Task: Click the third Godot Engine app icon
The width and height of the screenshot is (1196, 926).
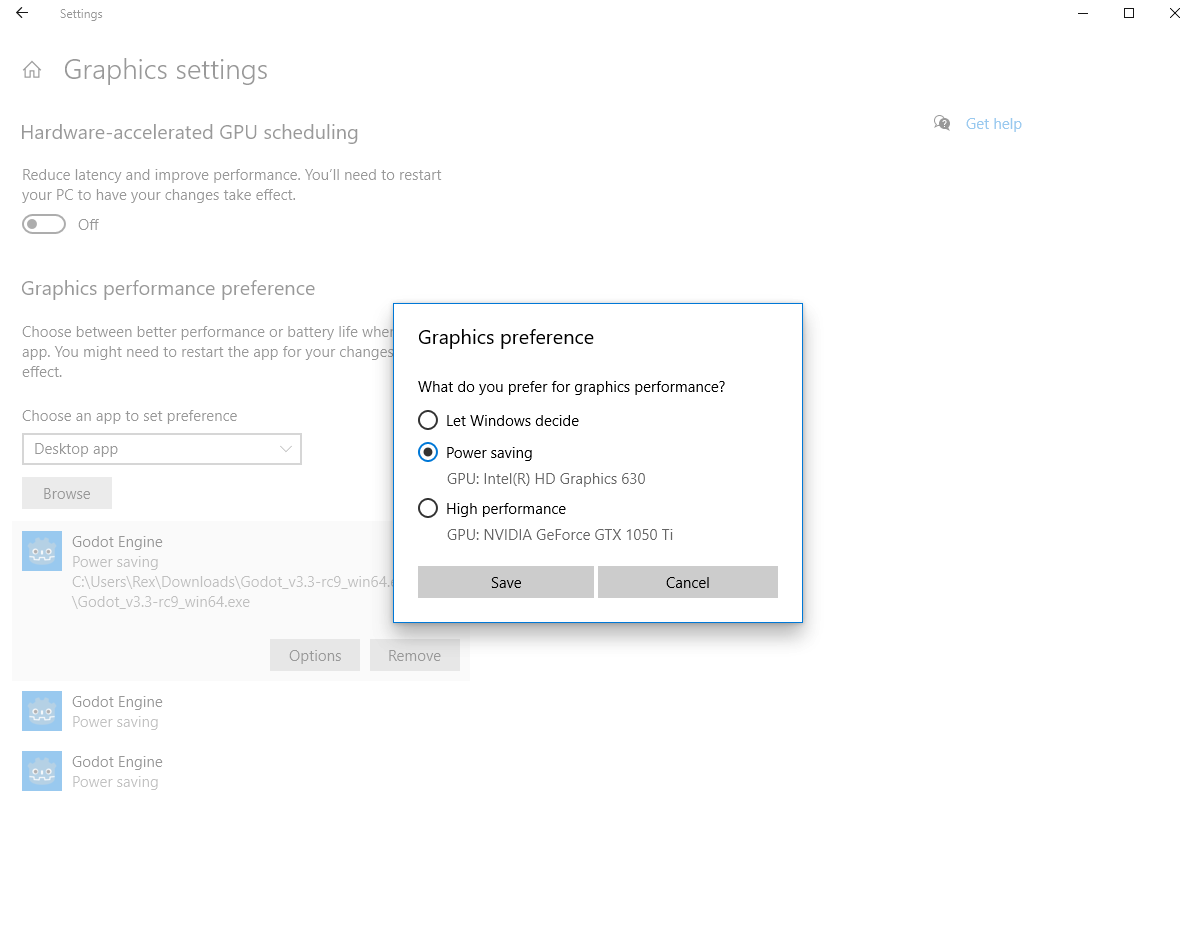Action: click(x=42, y=770)
